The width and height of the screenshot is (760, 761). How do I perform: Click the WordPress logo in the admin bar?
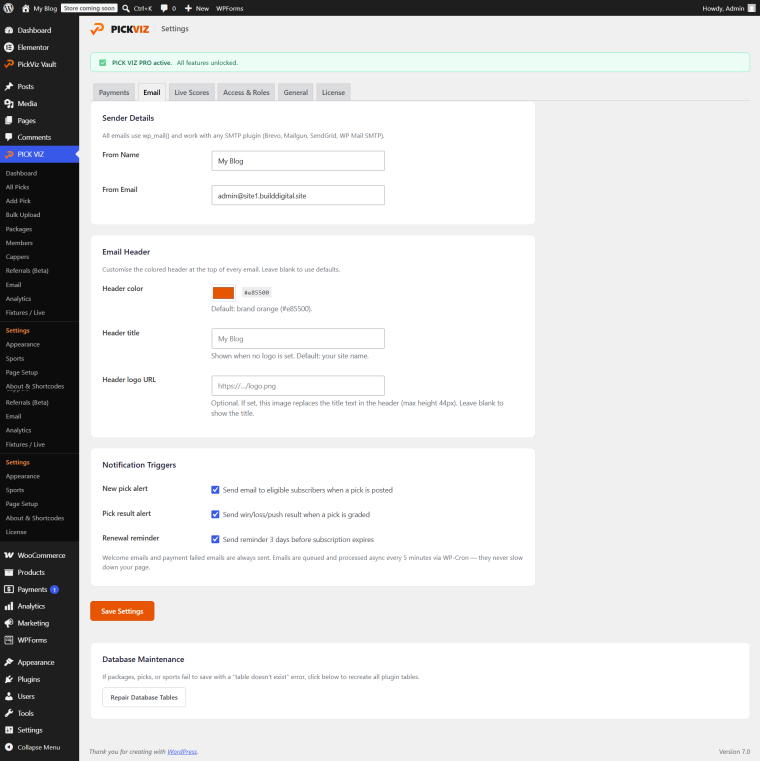(9, 8)
